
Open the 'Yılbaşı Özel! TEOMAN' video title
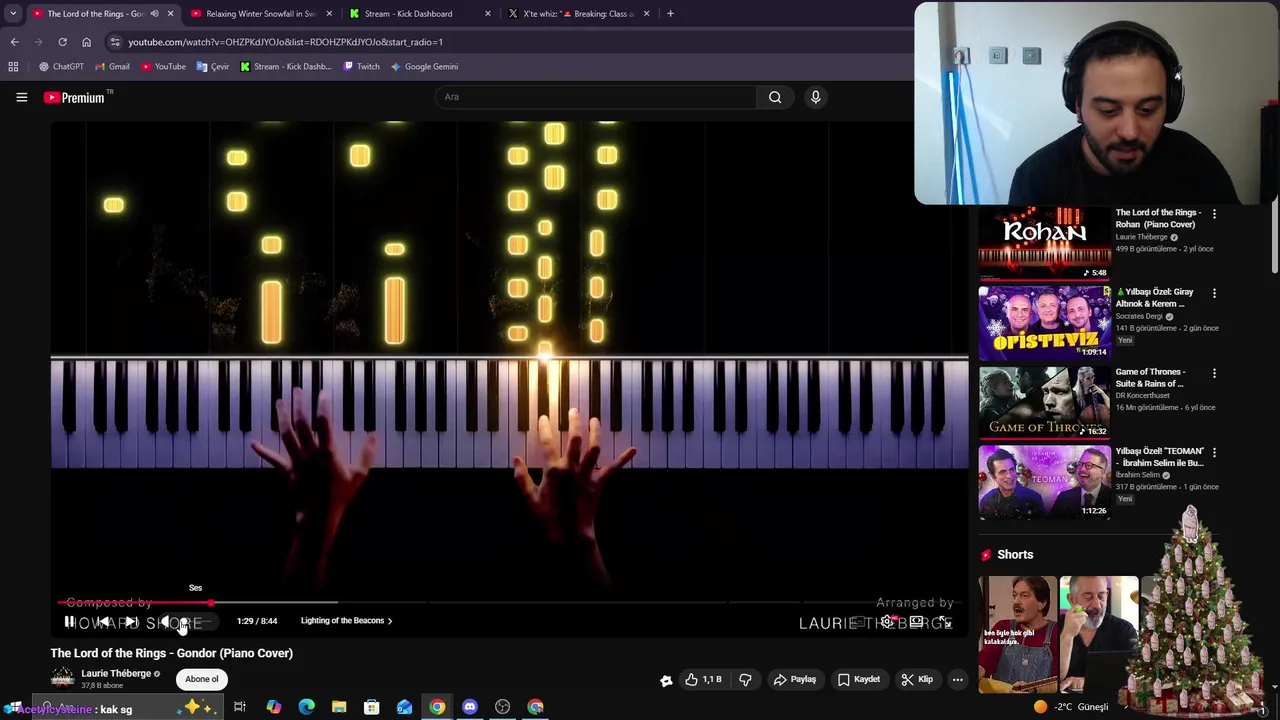[x=1159, y=457]
